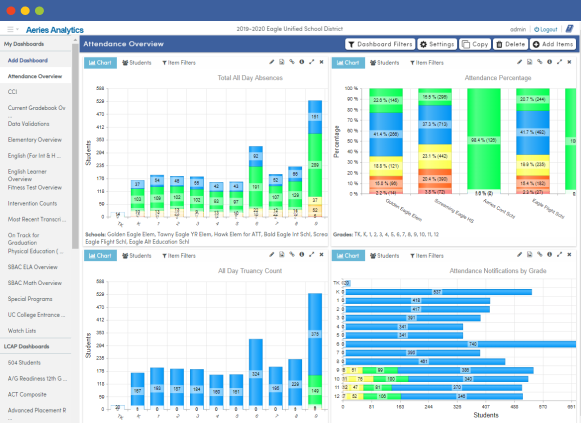581x423 pixels.
Task: Open Watch Lists dashboard
Action: point(22,331)
